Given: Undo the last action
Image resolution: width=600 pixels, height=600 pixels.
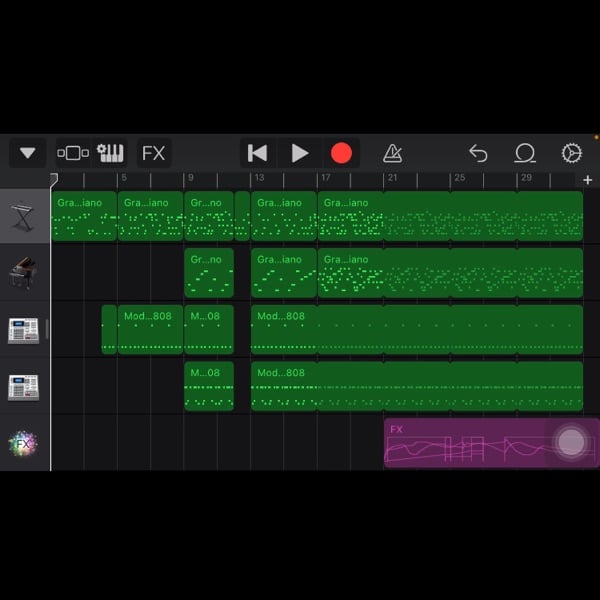Looking at the screenshot, I should point(478,153).
